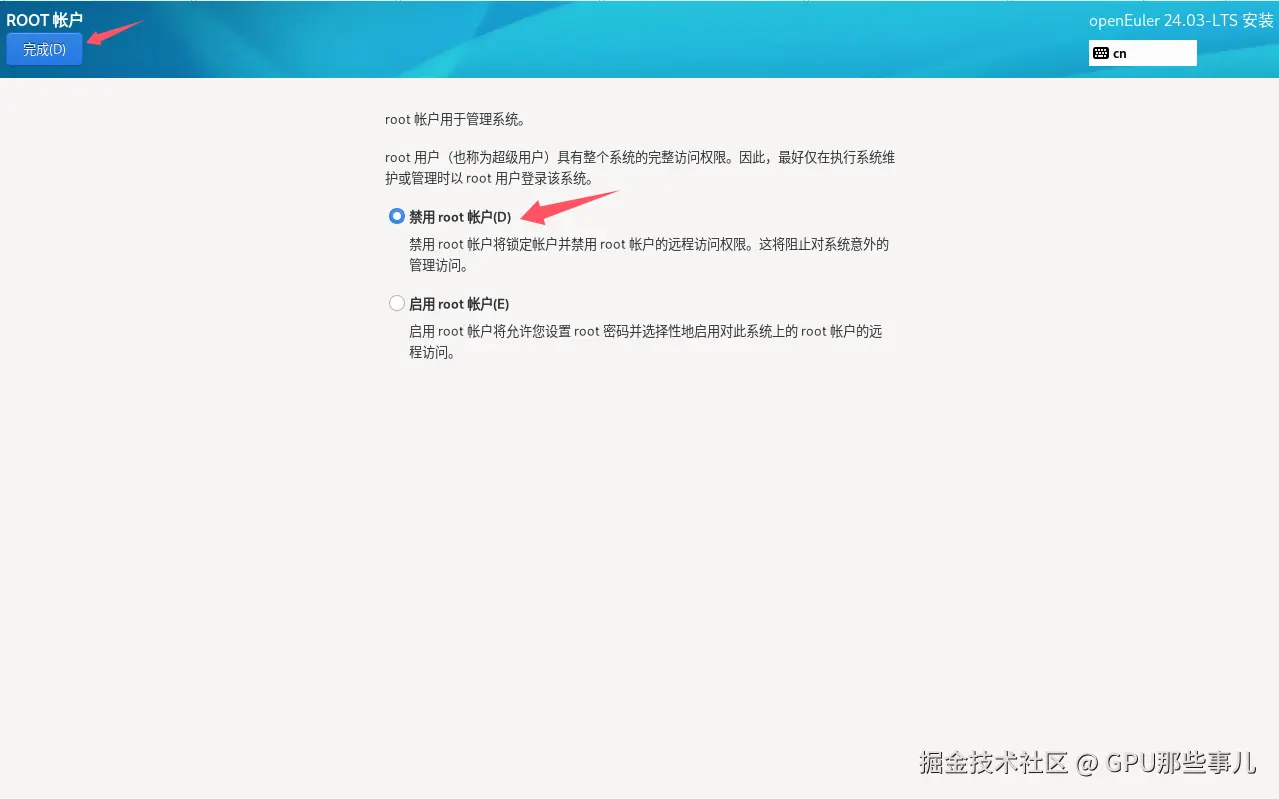Click the keyboard icon beside cn

(x=1101, y=54)
